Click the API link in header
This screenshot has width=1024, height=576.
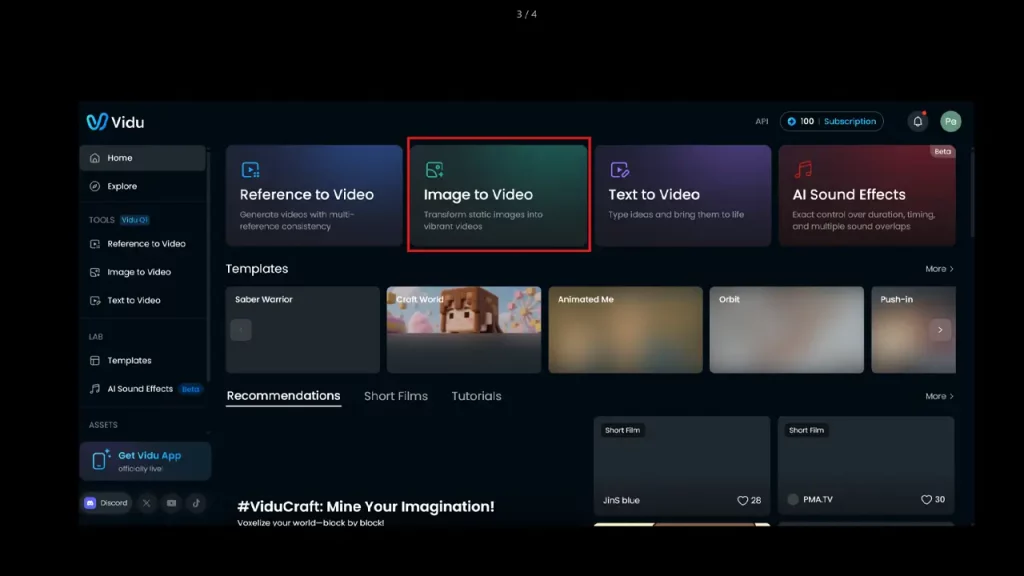[761, 121]
